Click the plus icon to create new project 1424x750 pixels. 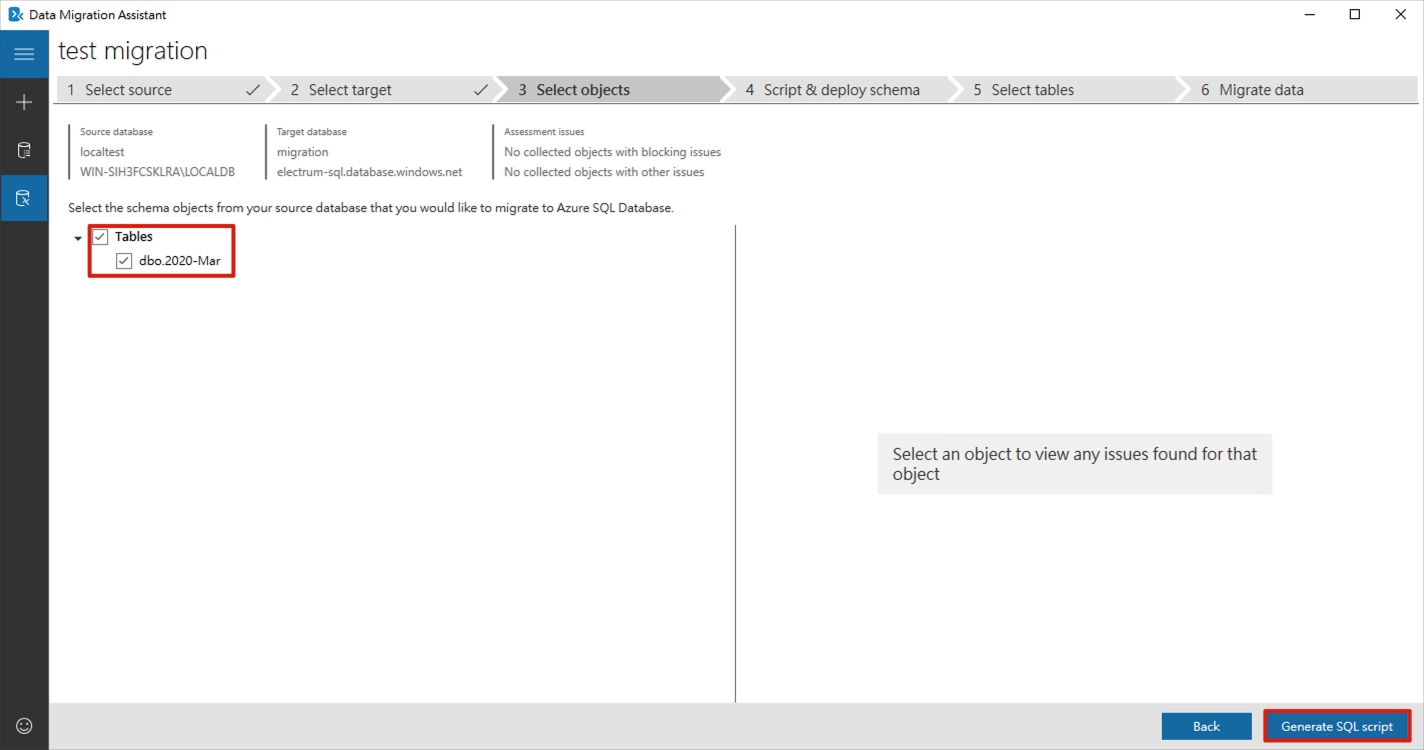point(24,102)
